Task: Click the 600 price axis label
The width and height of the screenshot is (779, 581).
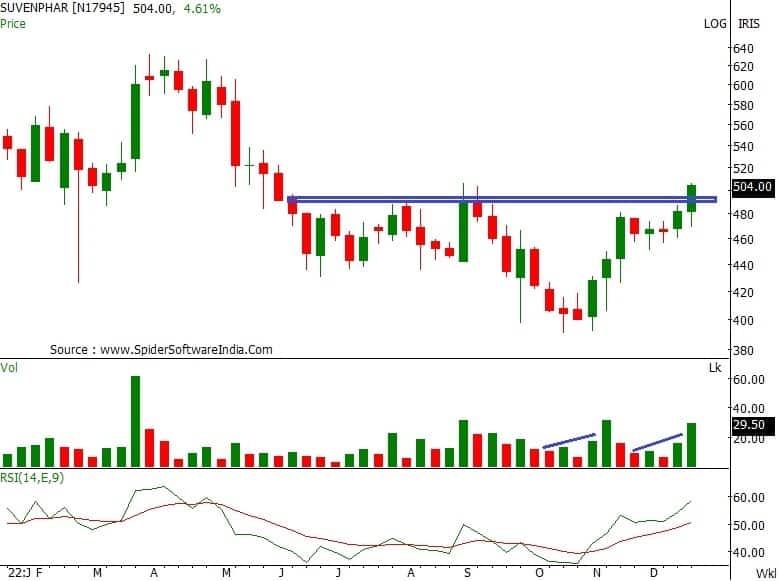Action: click(x=743, y=85)
